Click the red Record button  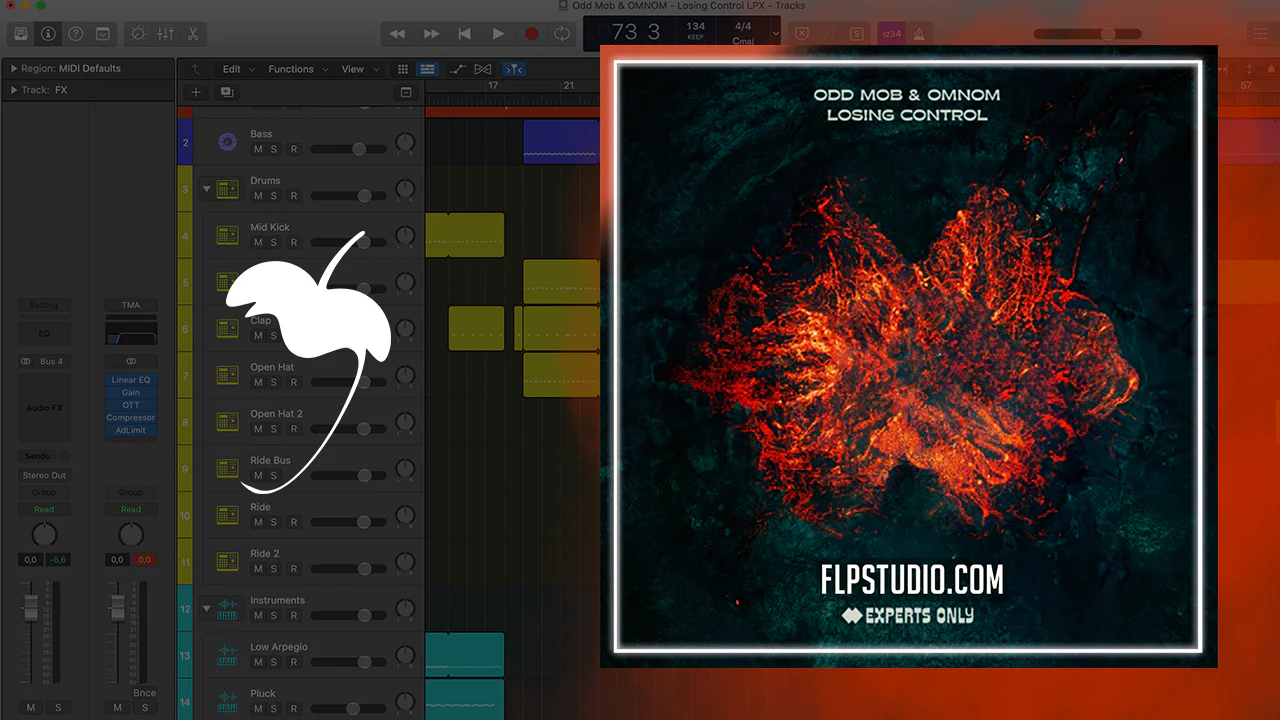click(x=531, y=34)
